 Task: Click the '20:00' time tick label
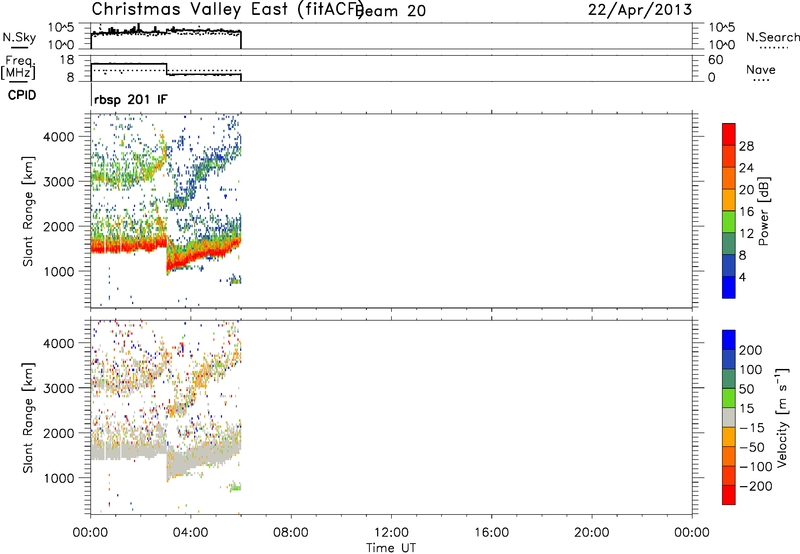592,533
